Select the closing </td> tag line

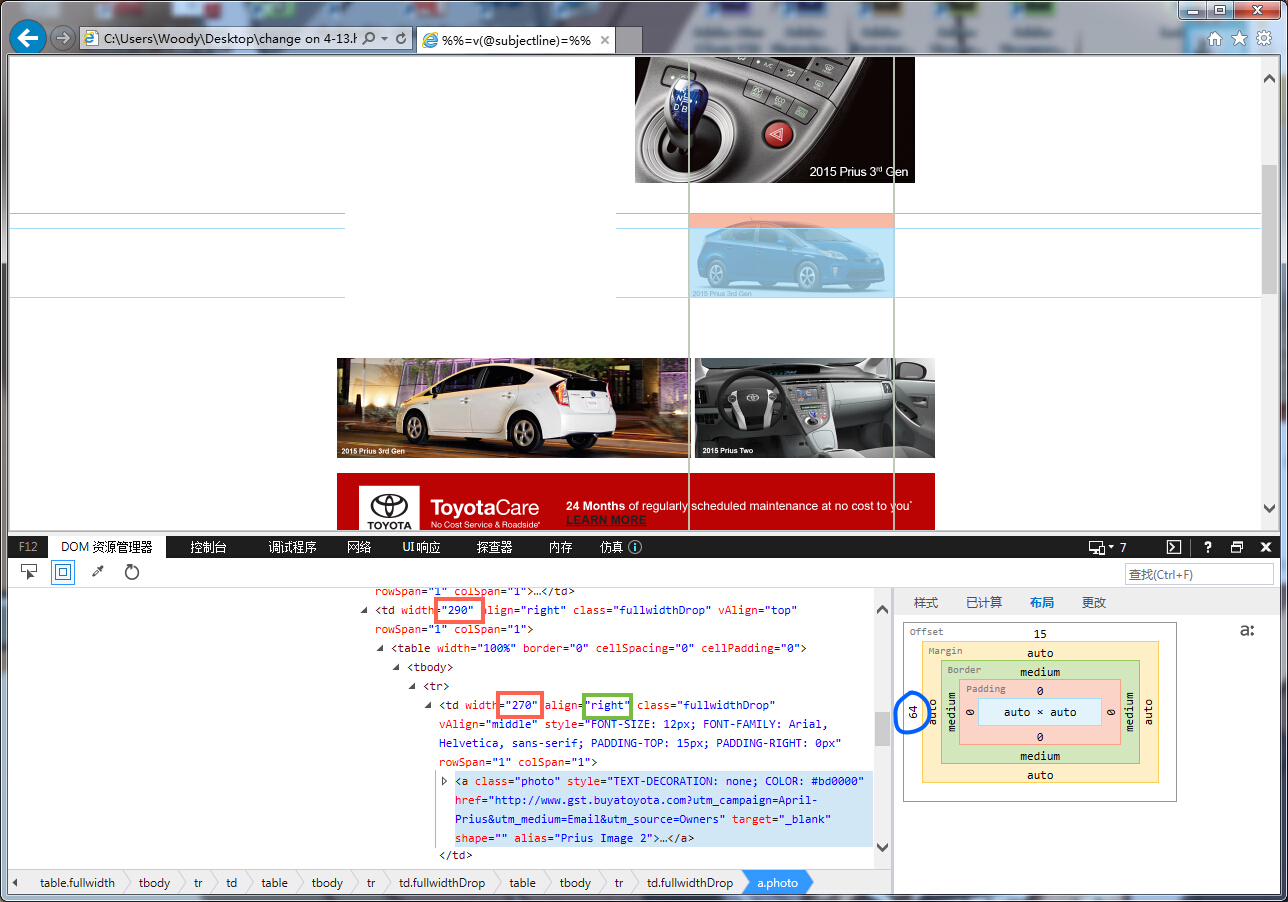[x=455, y=856]
